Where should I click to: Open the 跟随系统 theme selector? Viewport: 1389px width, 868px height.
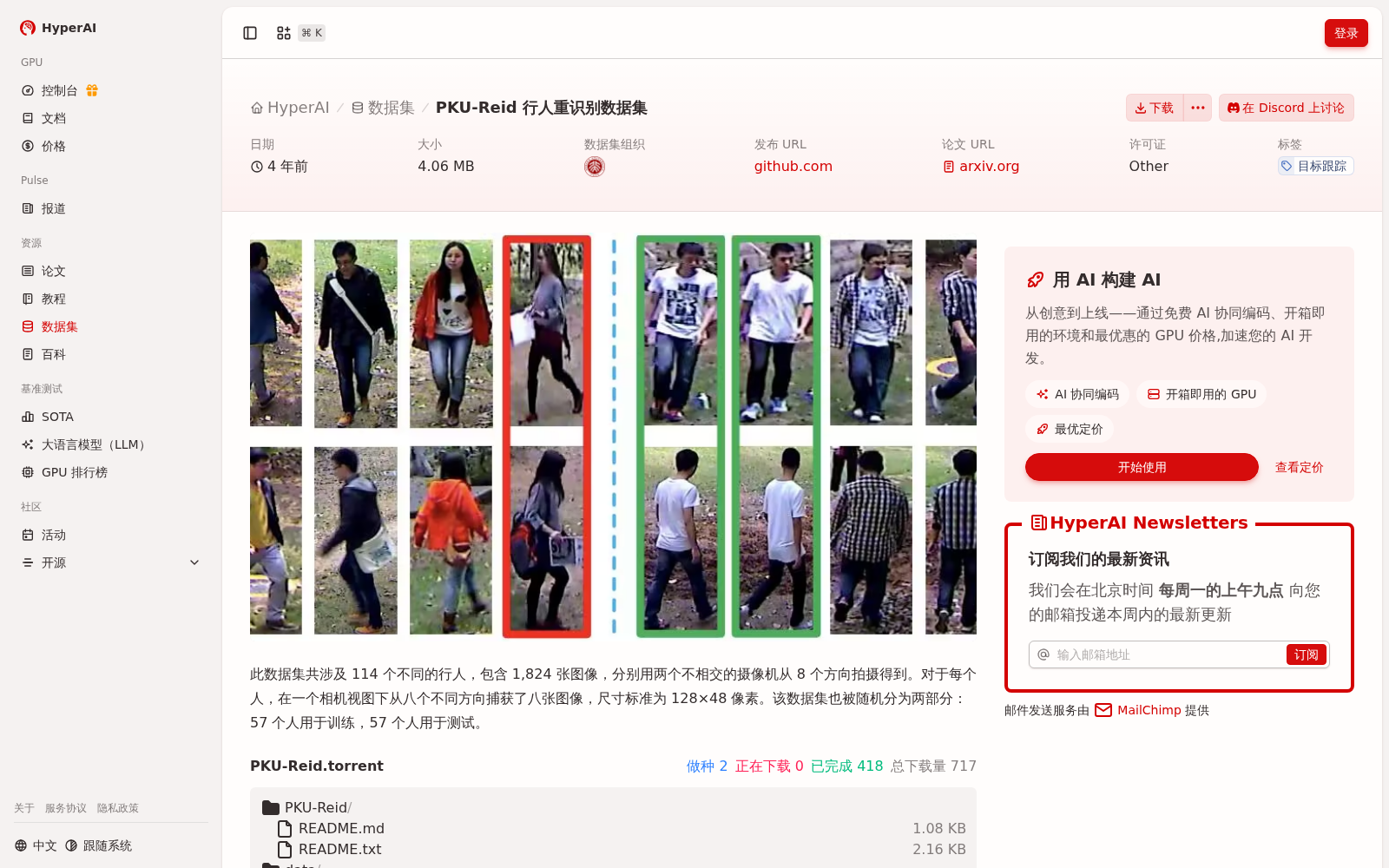coord(98,845)
